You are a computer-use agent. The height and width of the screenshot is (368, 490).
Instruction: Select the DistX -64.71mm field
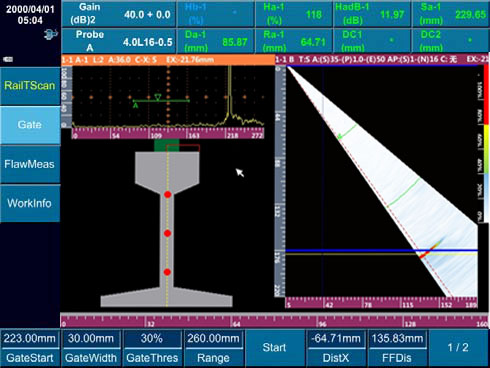click(336, 348)
